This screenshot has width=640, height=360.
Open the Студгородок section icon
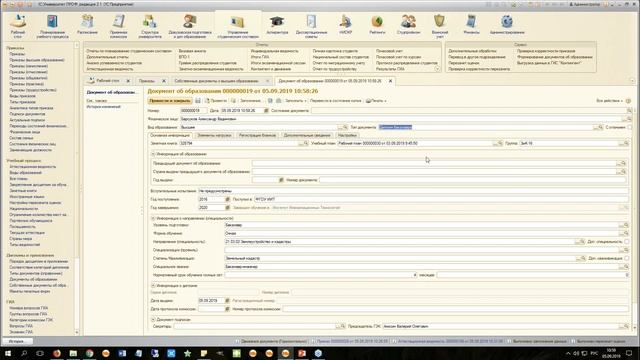408,24
